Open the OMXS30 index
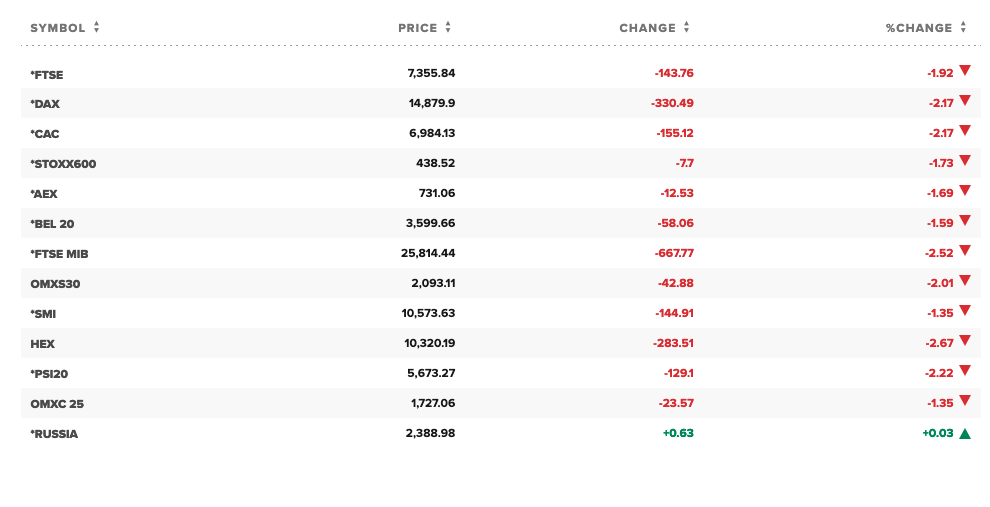990x507 pixels. 55,284
